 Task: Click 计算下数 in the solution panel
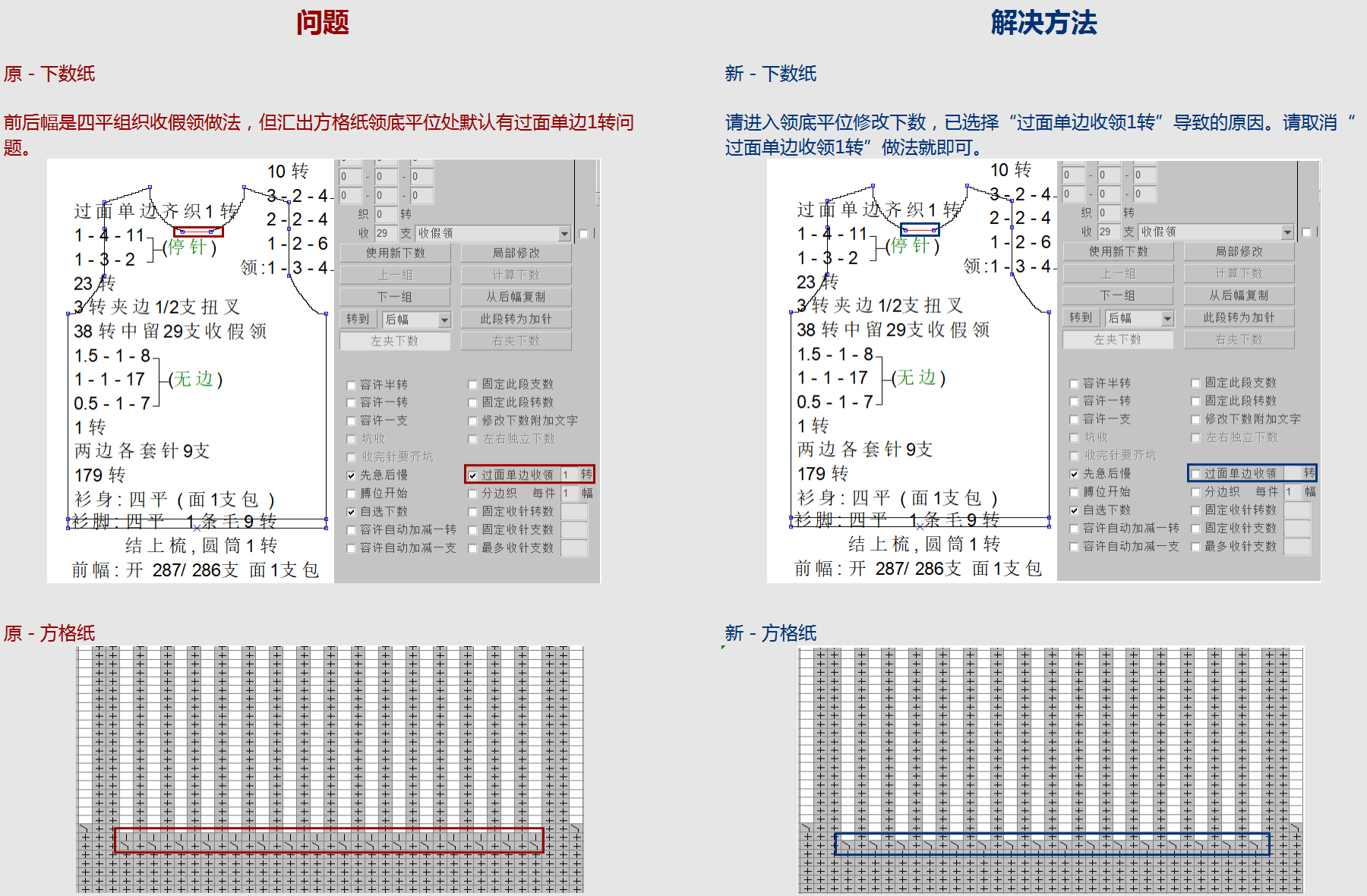[x=1239, y=273]
